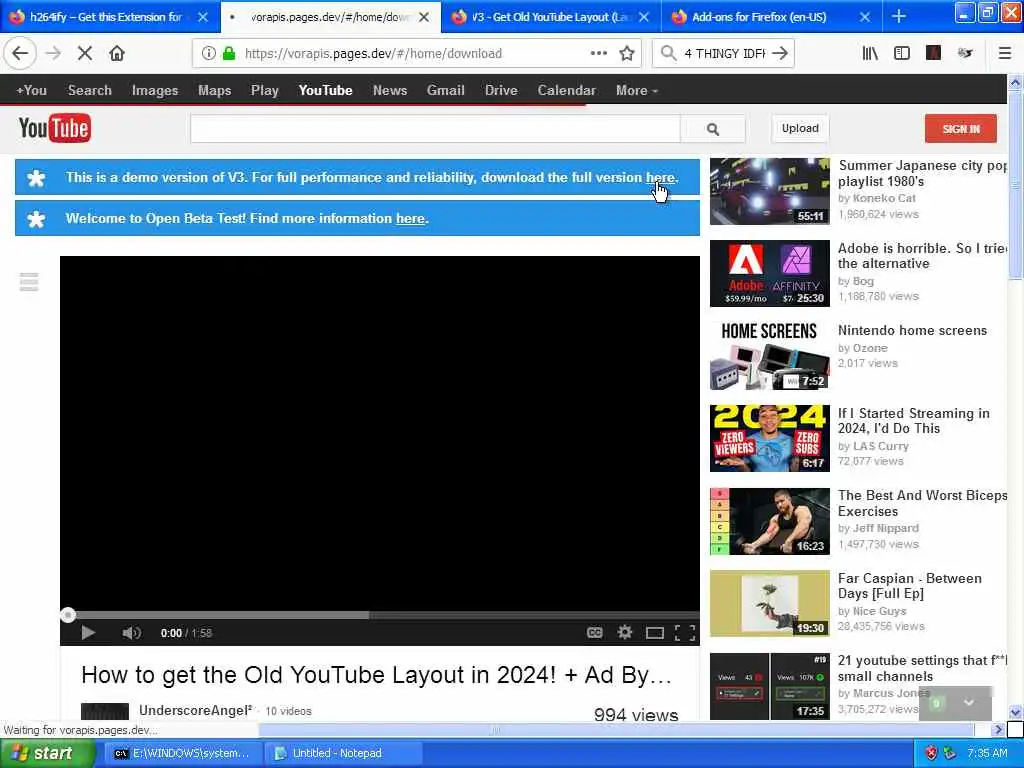Expand the chevron on the gray overlay

coord(968,703)
